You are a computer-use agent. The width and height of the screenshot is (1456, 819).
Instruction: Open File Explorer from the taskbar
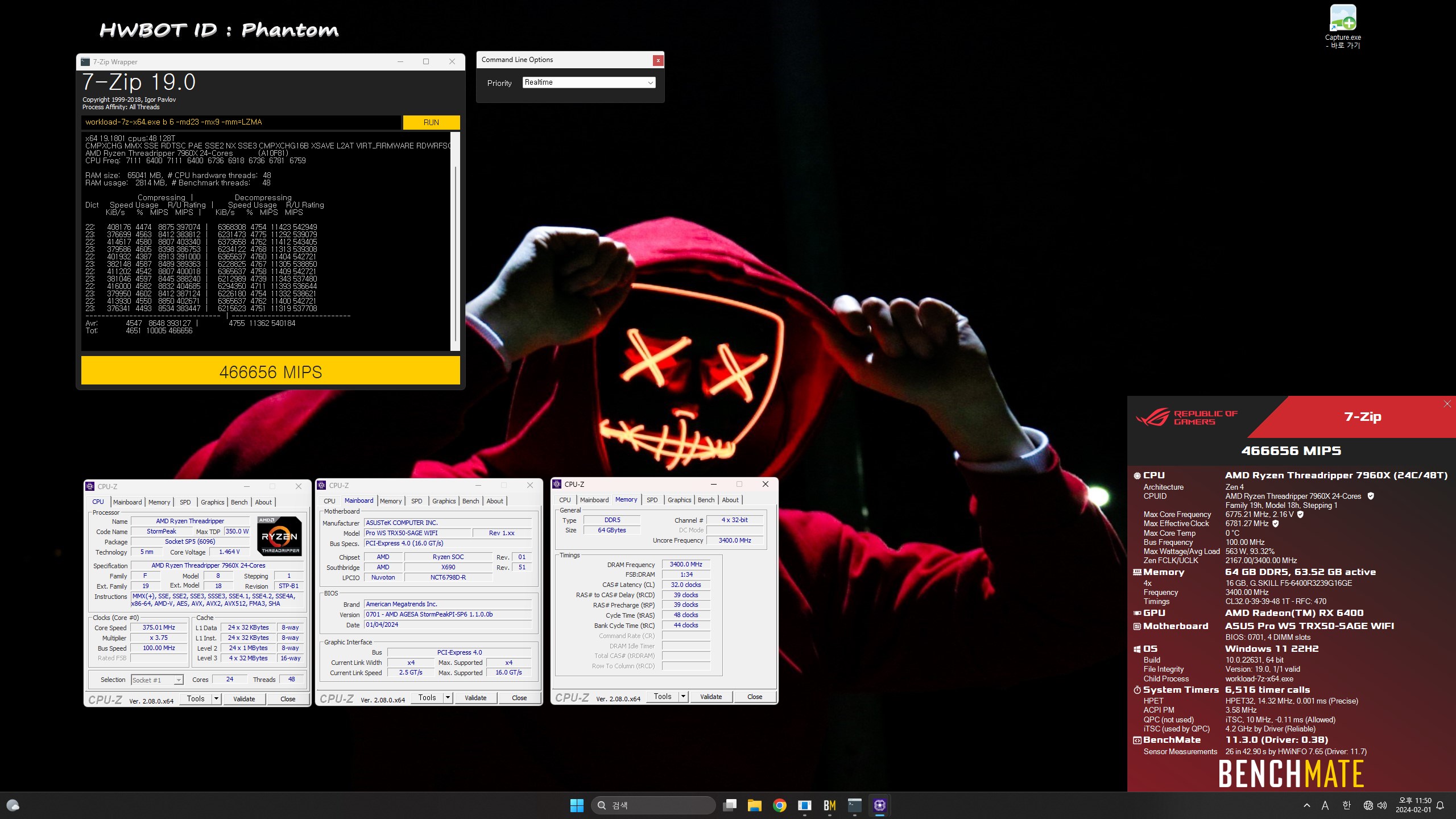click(755, 805)
